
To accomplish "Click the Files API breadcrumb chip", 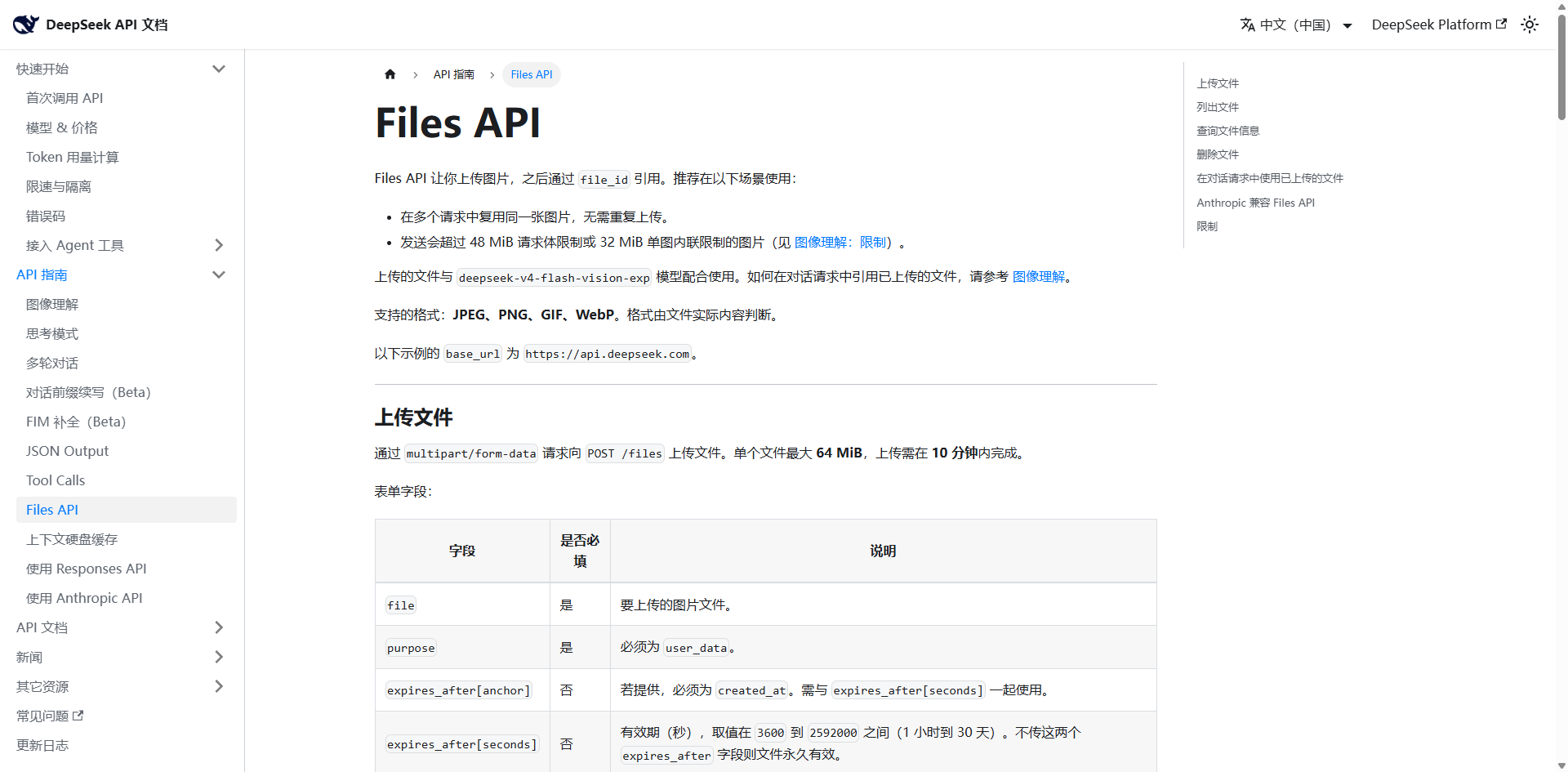I will (532, 74).
